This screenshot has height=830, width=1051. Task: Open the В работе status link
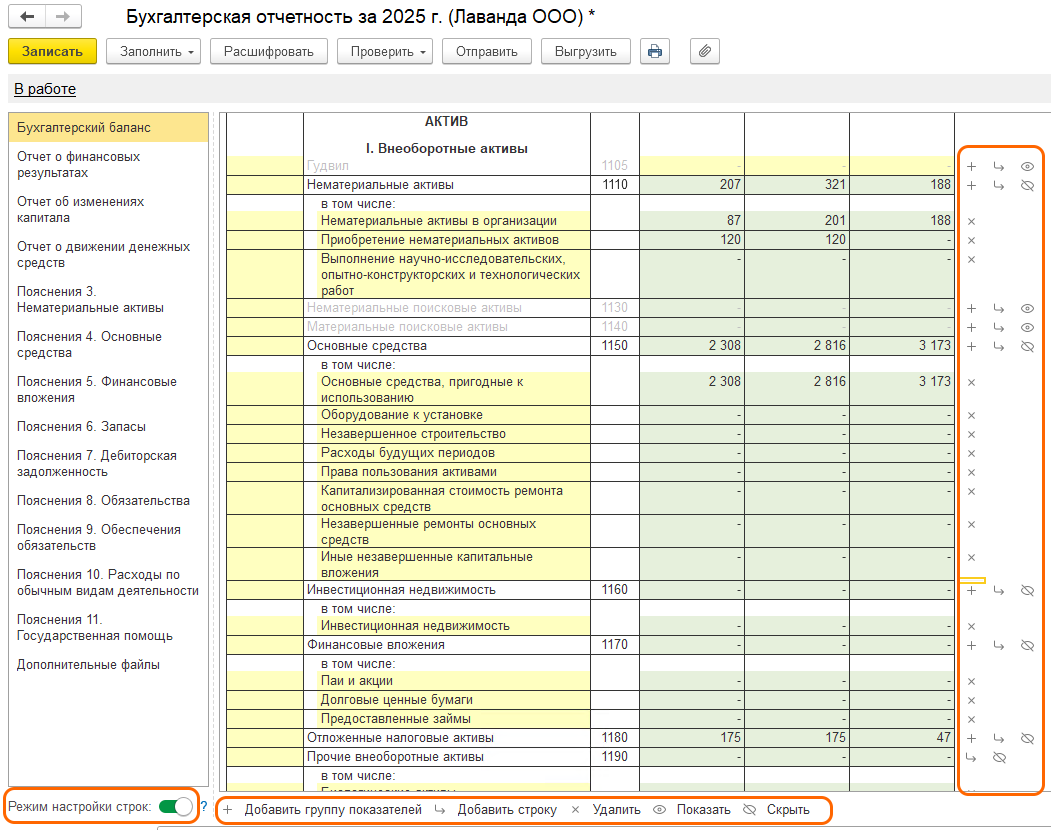pyautogui.click(x=45, y=89)
